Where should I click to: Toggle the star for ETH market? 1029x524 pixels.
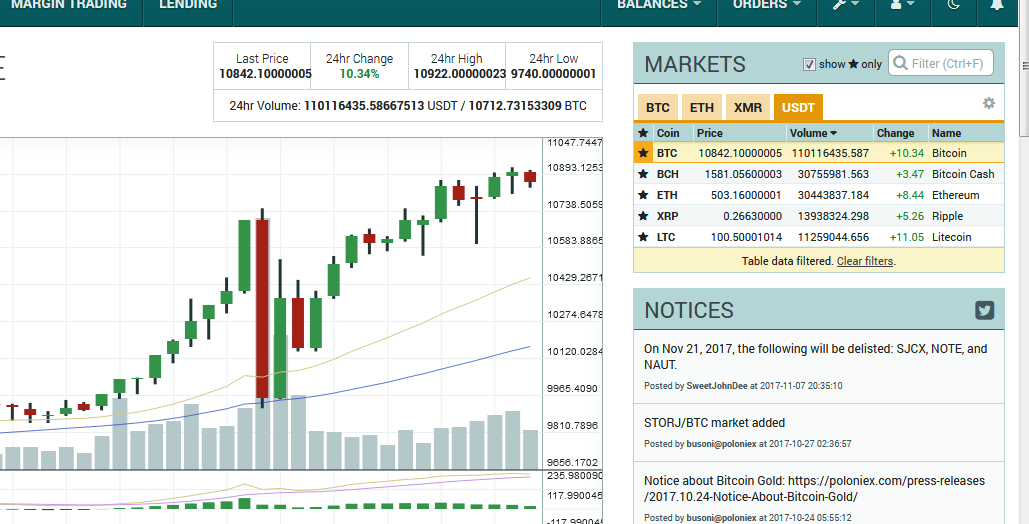(643, 195)
